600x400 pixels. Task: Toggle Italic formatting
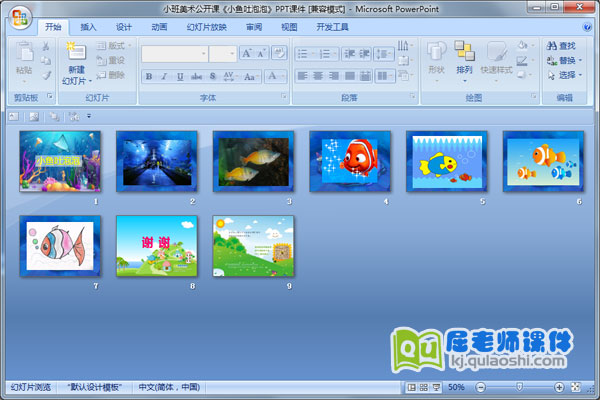pos(164,76)
